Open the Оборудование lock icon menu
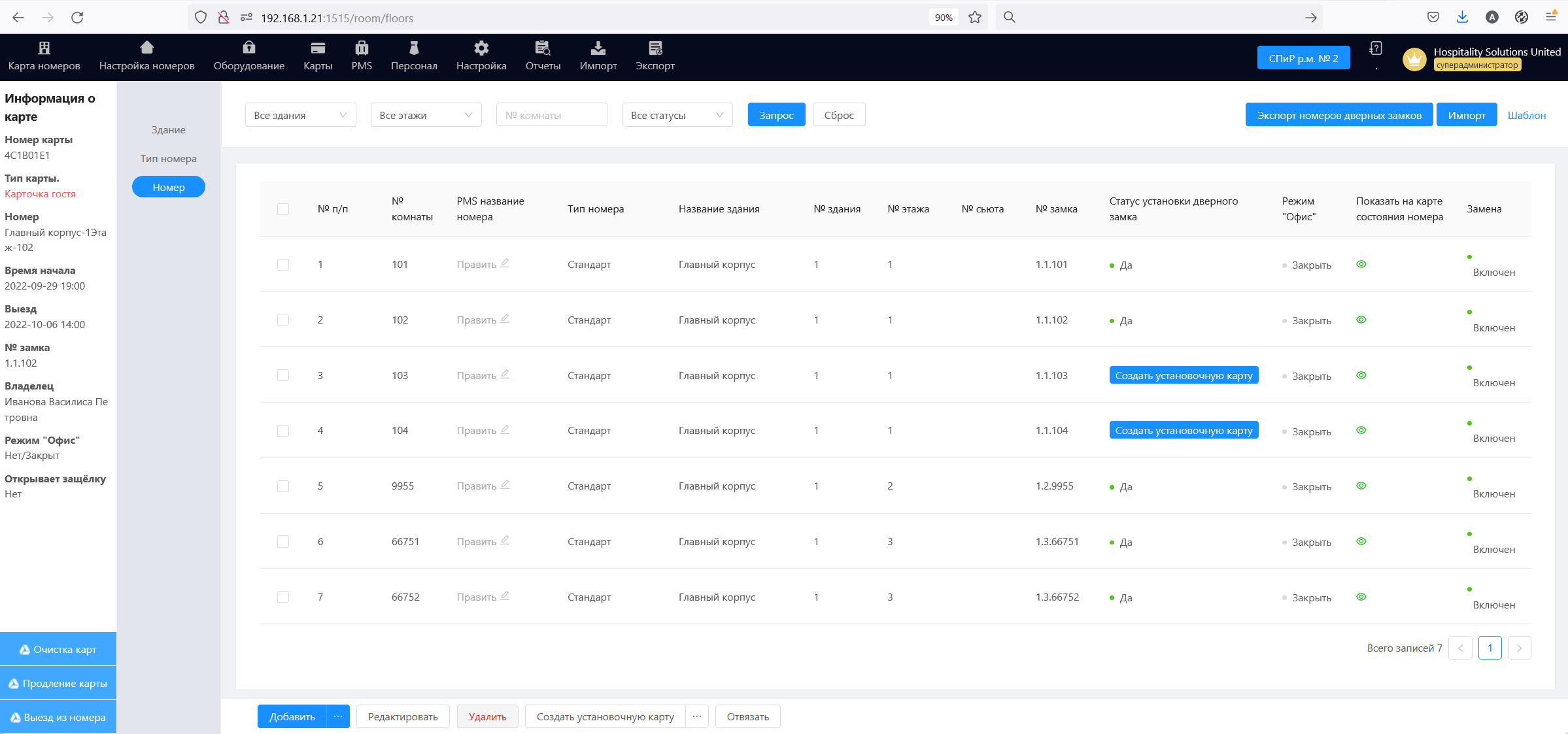Viewport: 1568px width, 734px height. click(249, 48)
